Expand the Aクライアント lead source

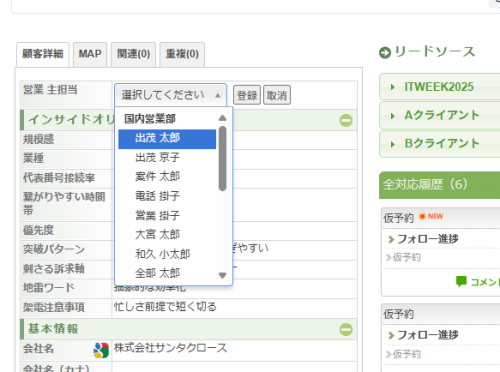click(439, 115)
